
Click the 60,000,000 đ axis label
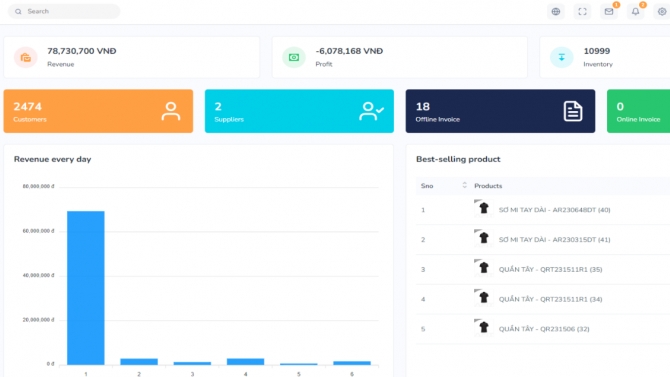[x=38, y=231]
